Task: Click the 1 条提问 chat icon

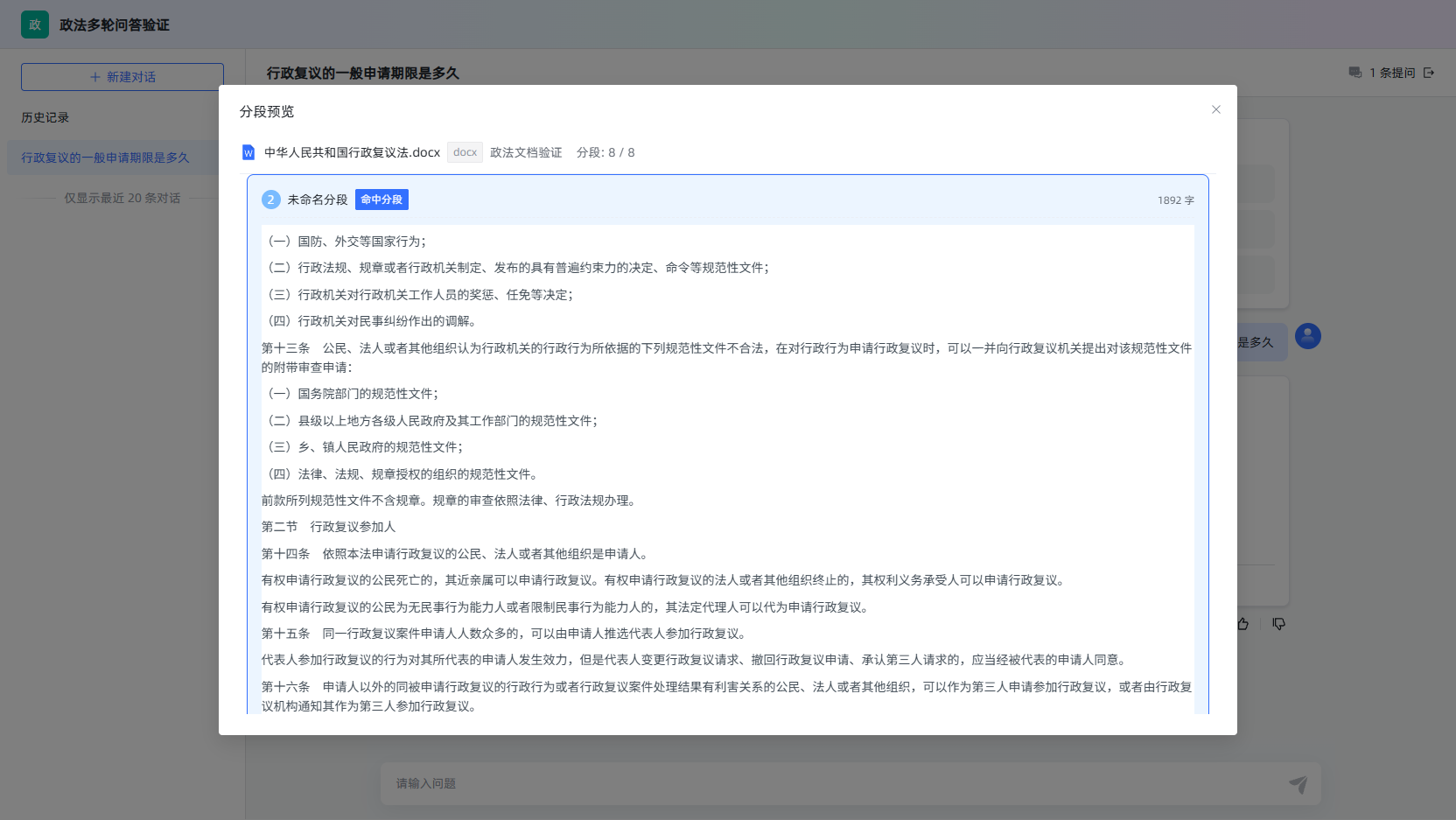Action: click(1354, 73)
